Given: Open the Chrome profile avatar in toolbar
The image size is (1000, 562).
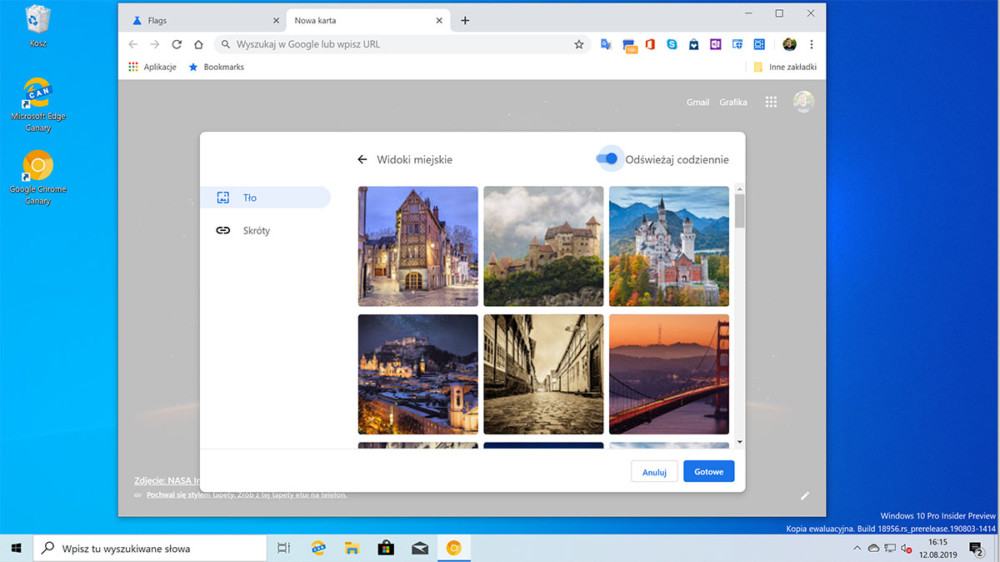Looking at the screenshot, I should 790,45.
